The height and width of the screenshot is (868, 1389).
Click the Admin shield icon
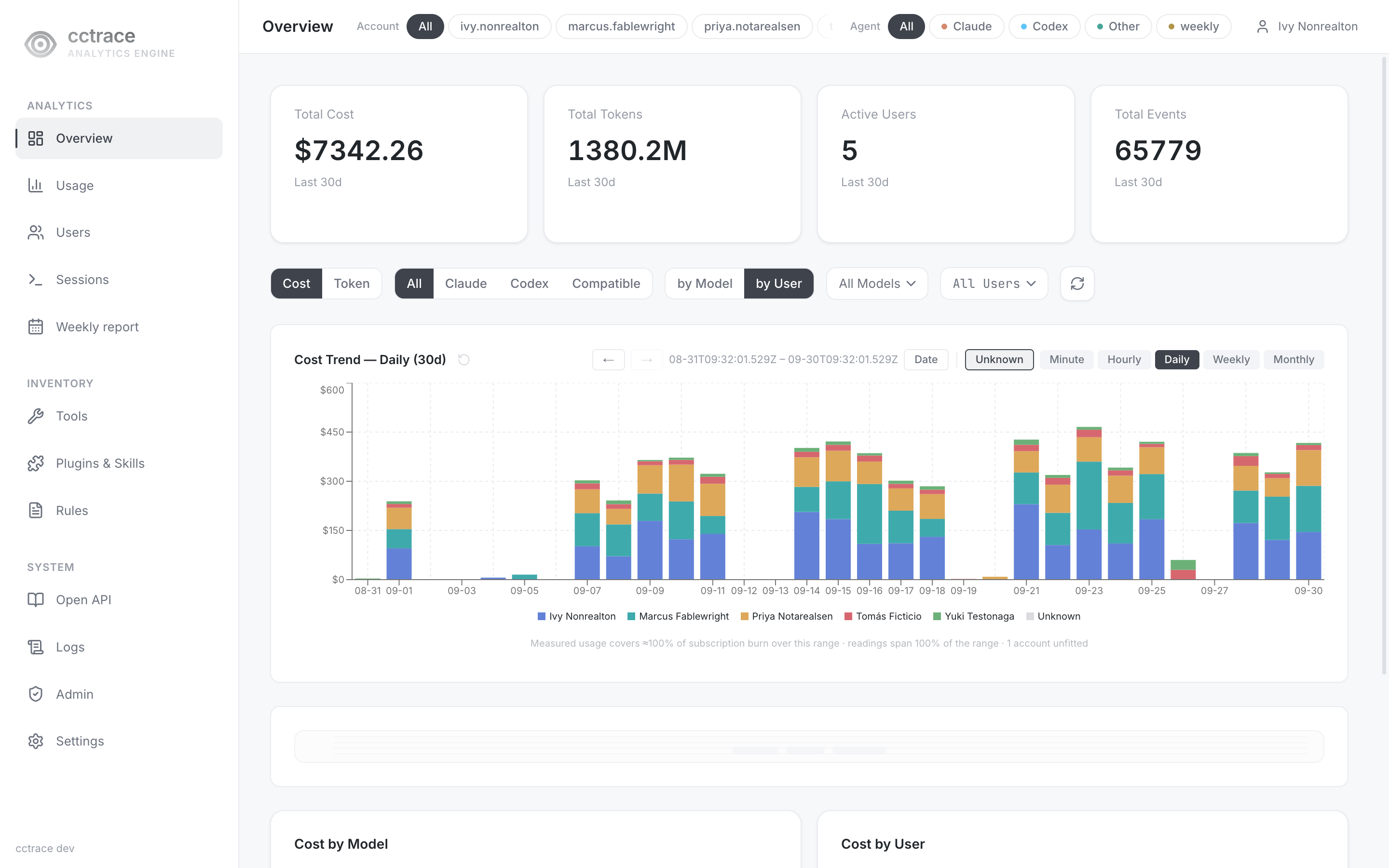[x=36, y=694]
